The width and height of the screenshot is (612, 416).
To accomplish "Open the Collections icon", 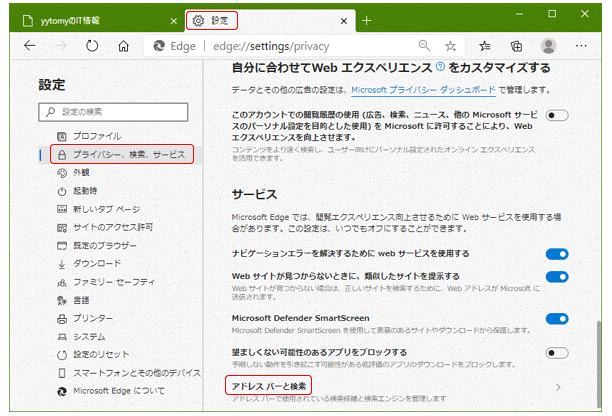I will click(516, 45).
